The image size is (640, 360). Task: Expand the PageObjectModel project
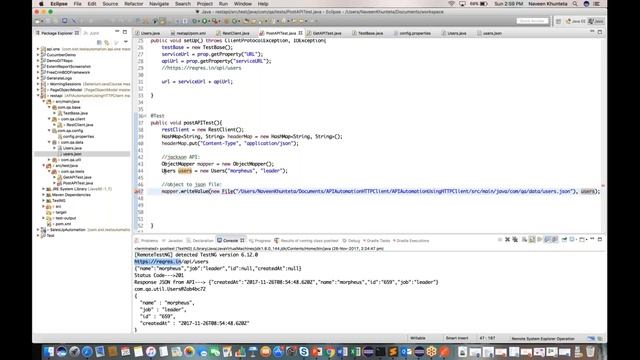(x=38, y=90)
